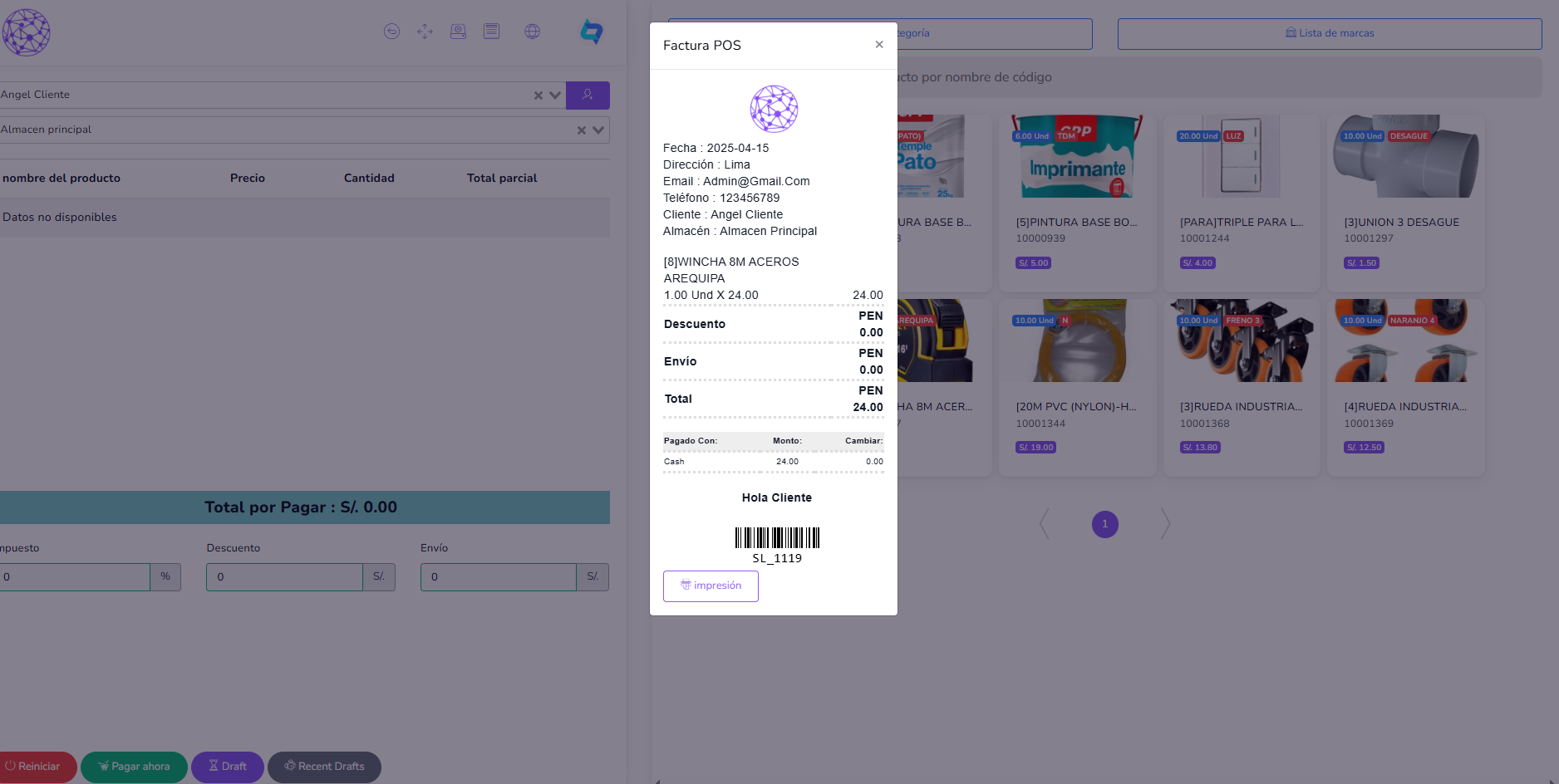Viewport: 1559px width, 784px height.
Task: Click the S/. 12.50 price tag
Action: [1364, 448]
